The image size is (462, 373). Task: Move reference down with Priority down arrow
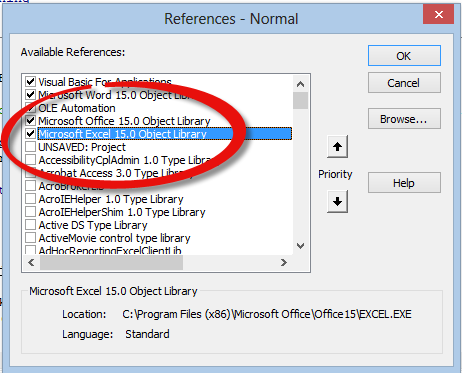click(x=337, y=201)
